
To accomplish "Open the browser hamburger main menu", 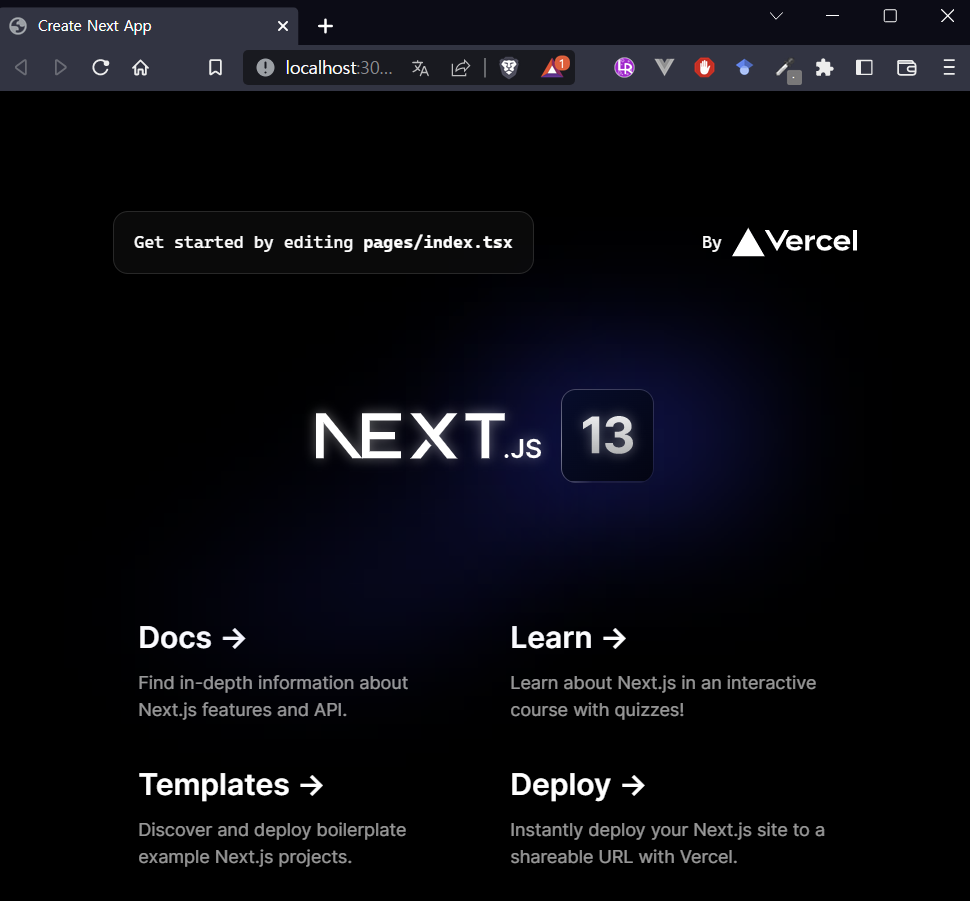I will [x=949, y=67].
